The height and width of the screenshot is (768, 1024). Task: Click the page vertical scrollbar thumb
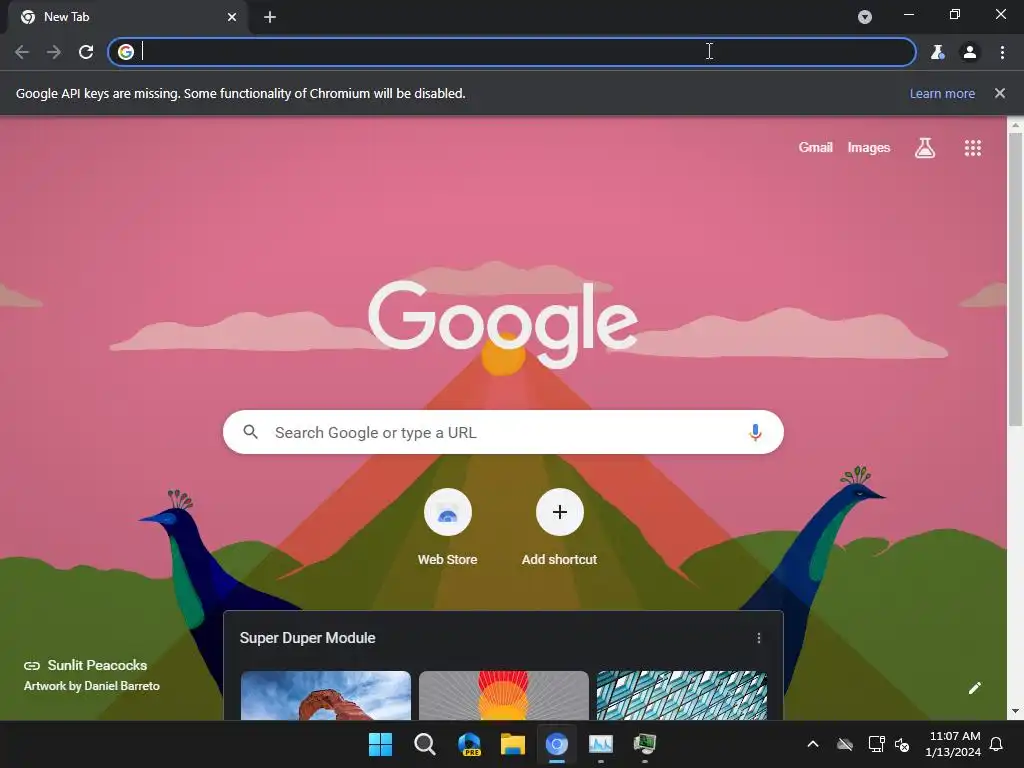tap(1015, 280)
